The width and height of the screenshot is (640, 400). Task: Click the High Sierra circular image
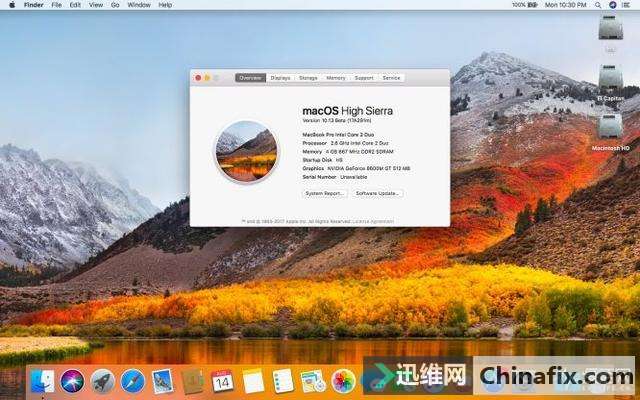[x=247, y=151]
